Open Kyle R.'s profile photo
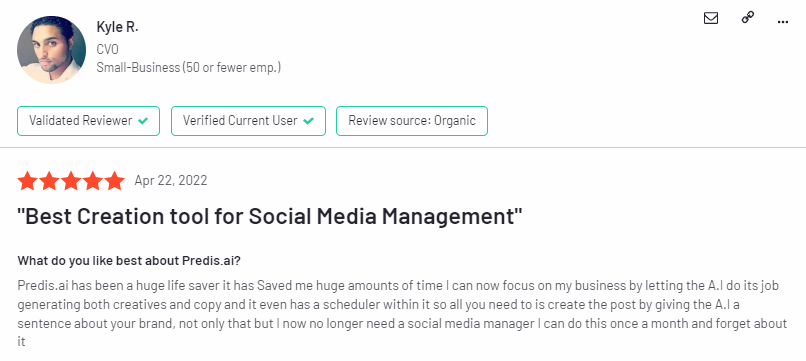 [x=51, y=50]
